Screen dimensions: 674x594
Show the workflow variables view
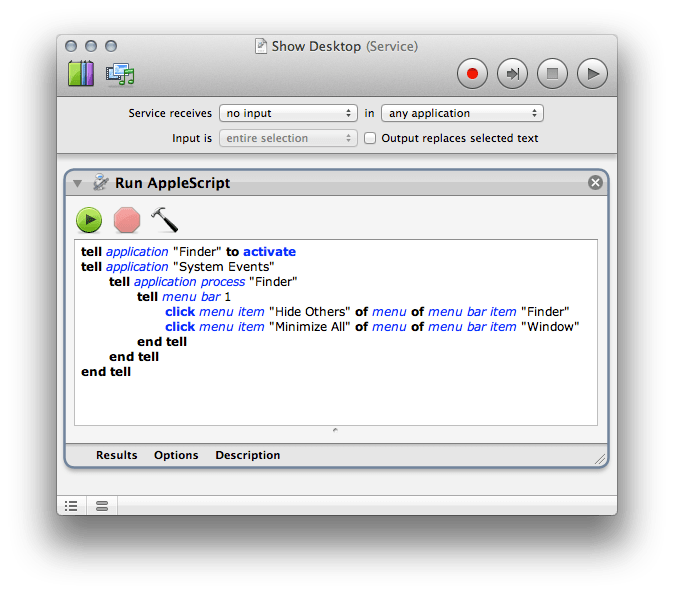click(x=102, y=505)
